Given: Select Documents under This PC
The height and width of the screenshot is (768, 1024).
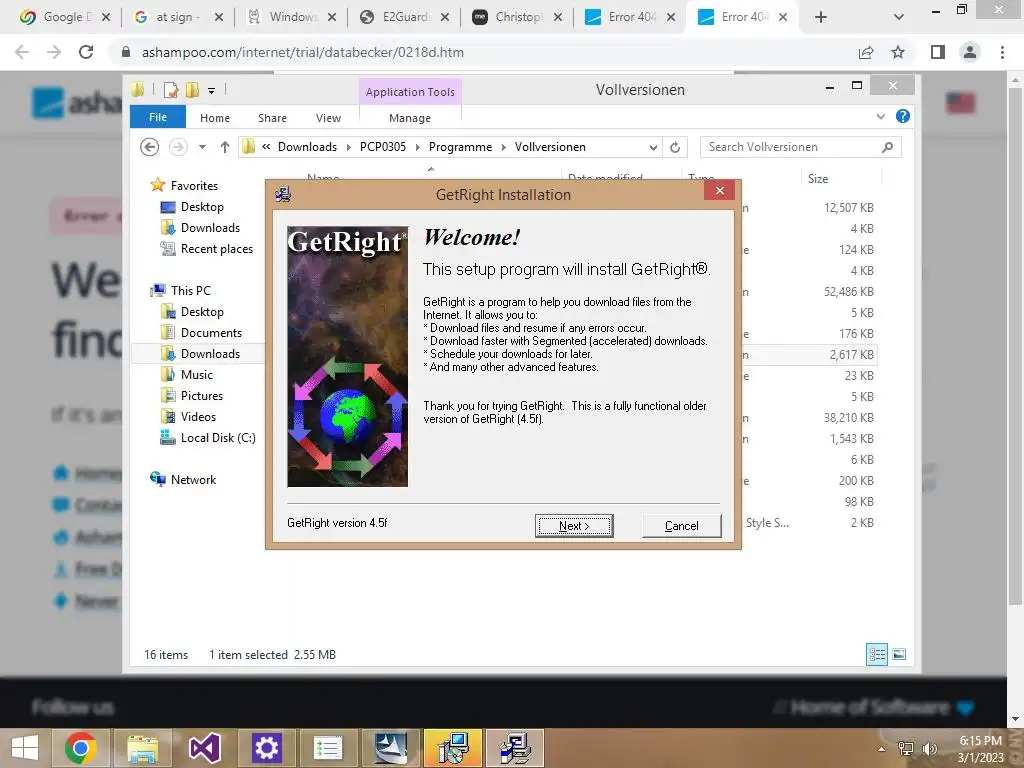Looking at the screenshot, I should coord(211,333).
